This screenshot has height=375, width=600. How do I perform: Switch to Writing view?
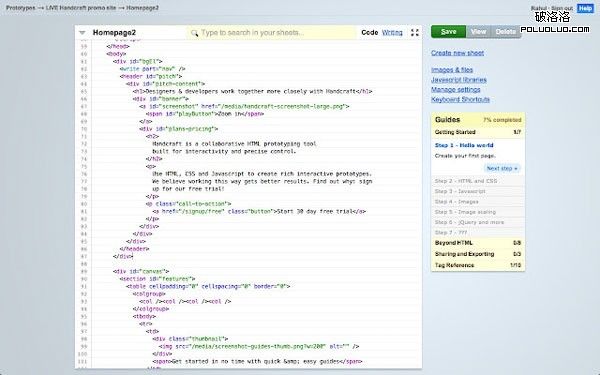point(392,33)
